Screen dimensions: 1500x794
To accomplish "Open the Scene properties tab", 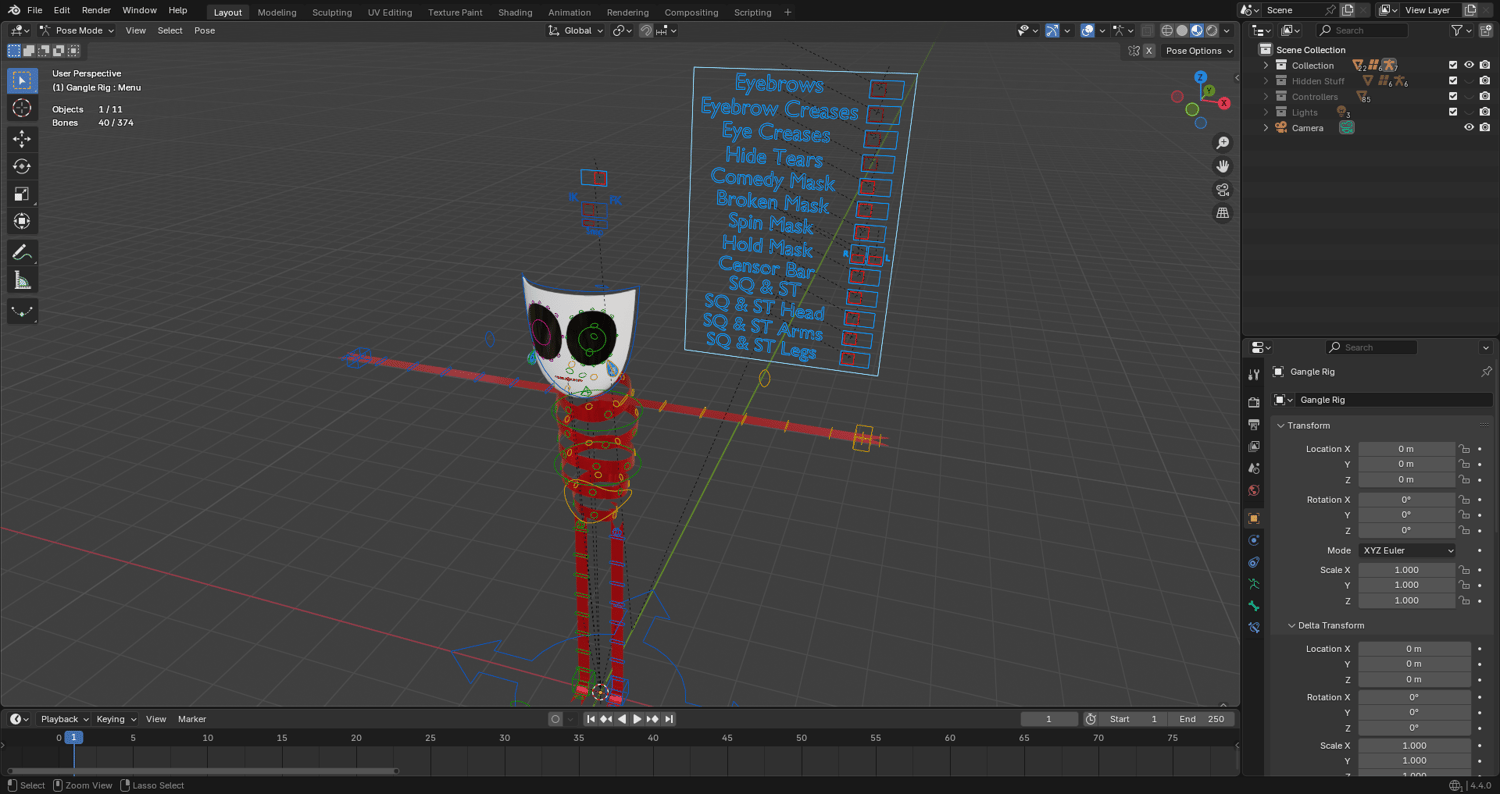I will pos(1254,468).
